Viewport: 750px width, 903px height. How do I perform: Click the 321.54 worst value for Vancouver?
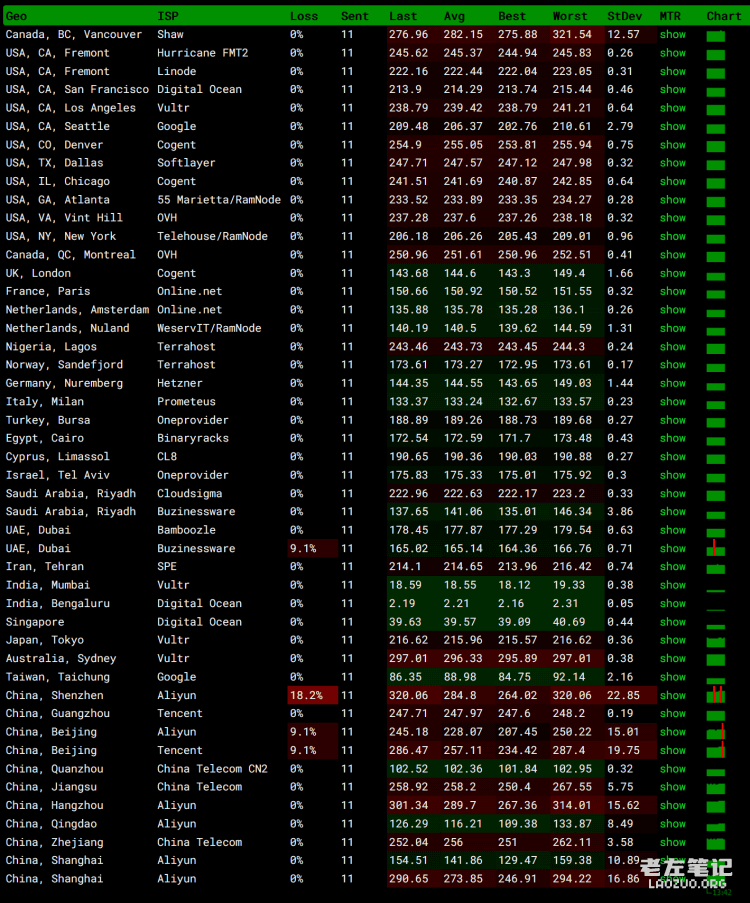point(572,35)
